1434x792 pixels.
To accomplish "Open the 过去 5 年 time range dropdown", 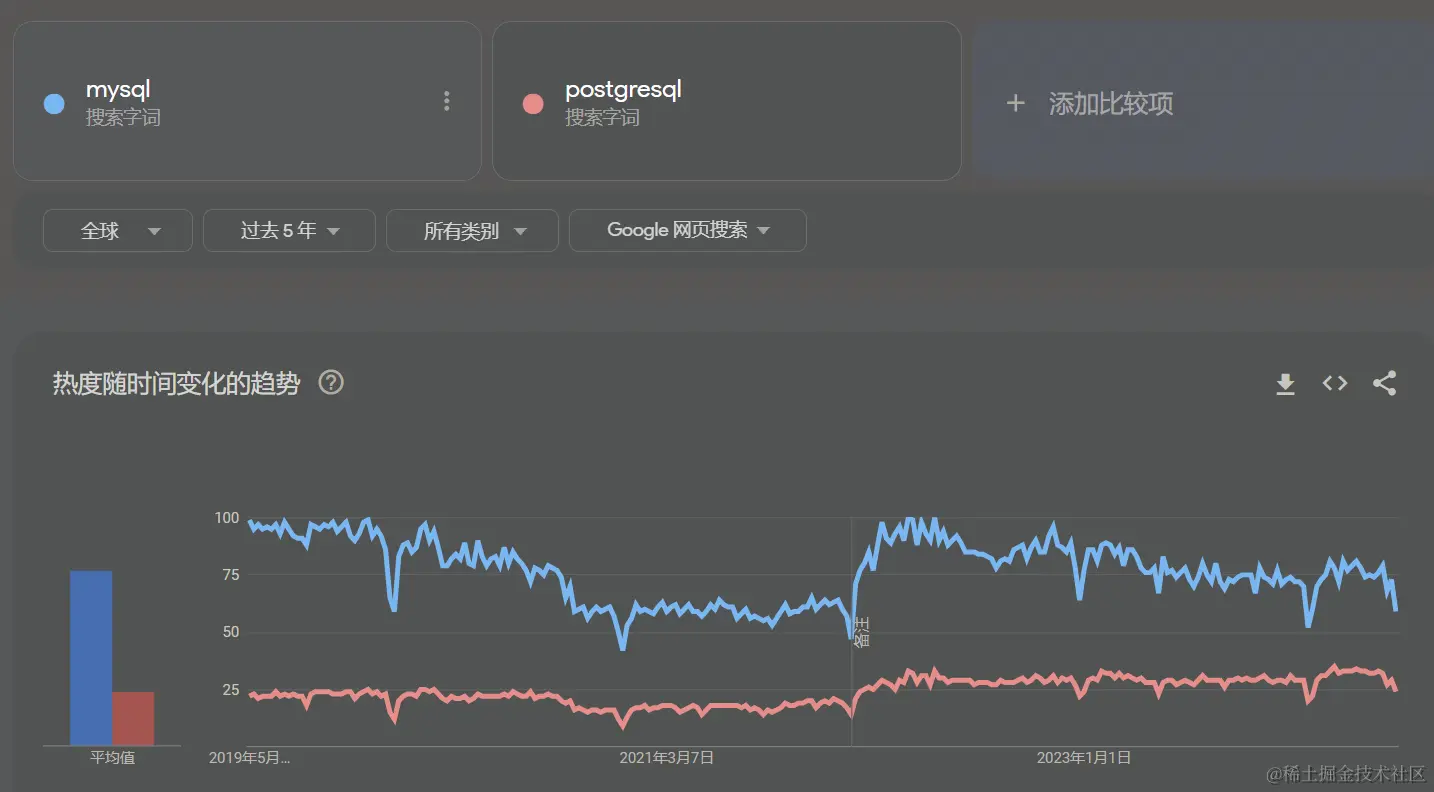I will [x=289, y=231].
